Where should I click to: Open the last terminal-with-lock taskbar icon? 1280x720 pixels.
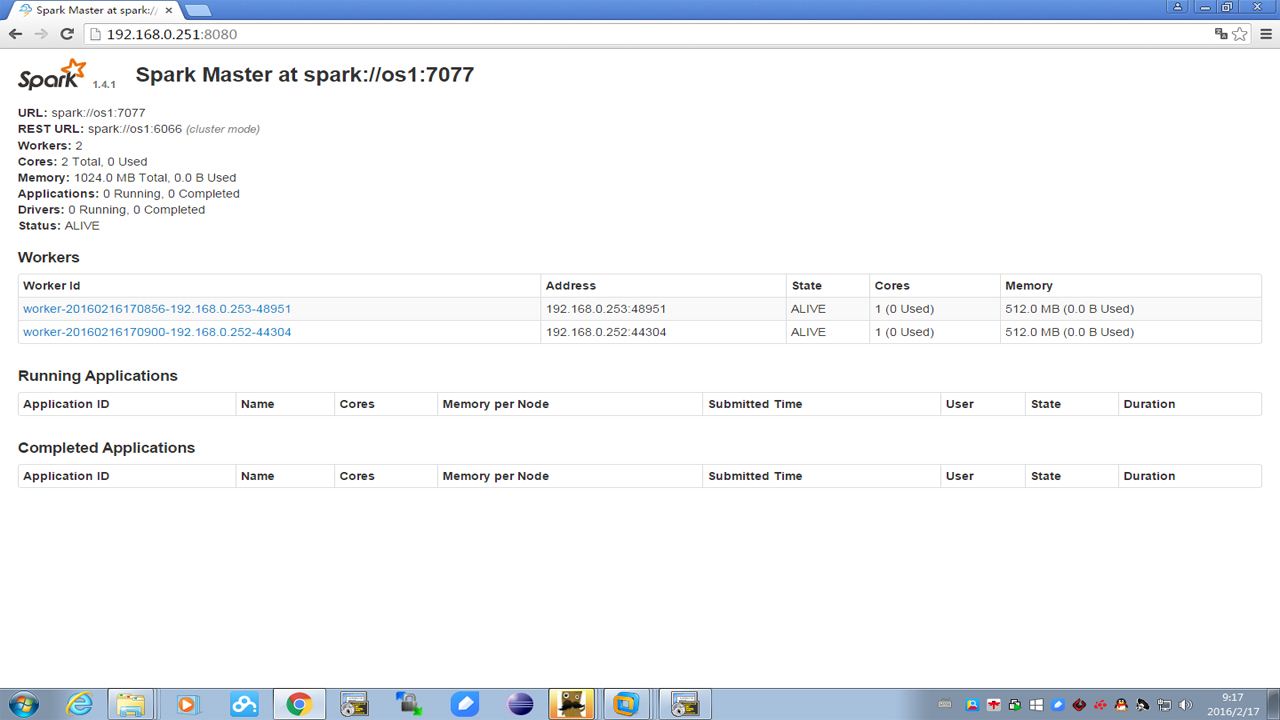(x=684, y=704)
